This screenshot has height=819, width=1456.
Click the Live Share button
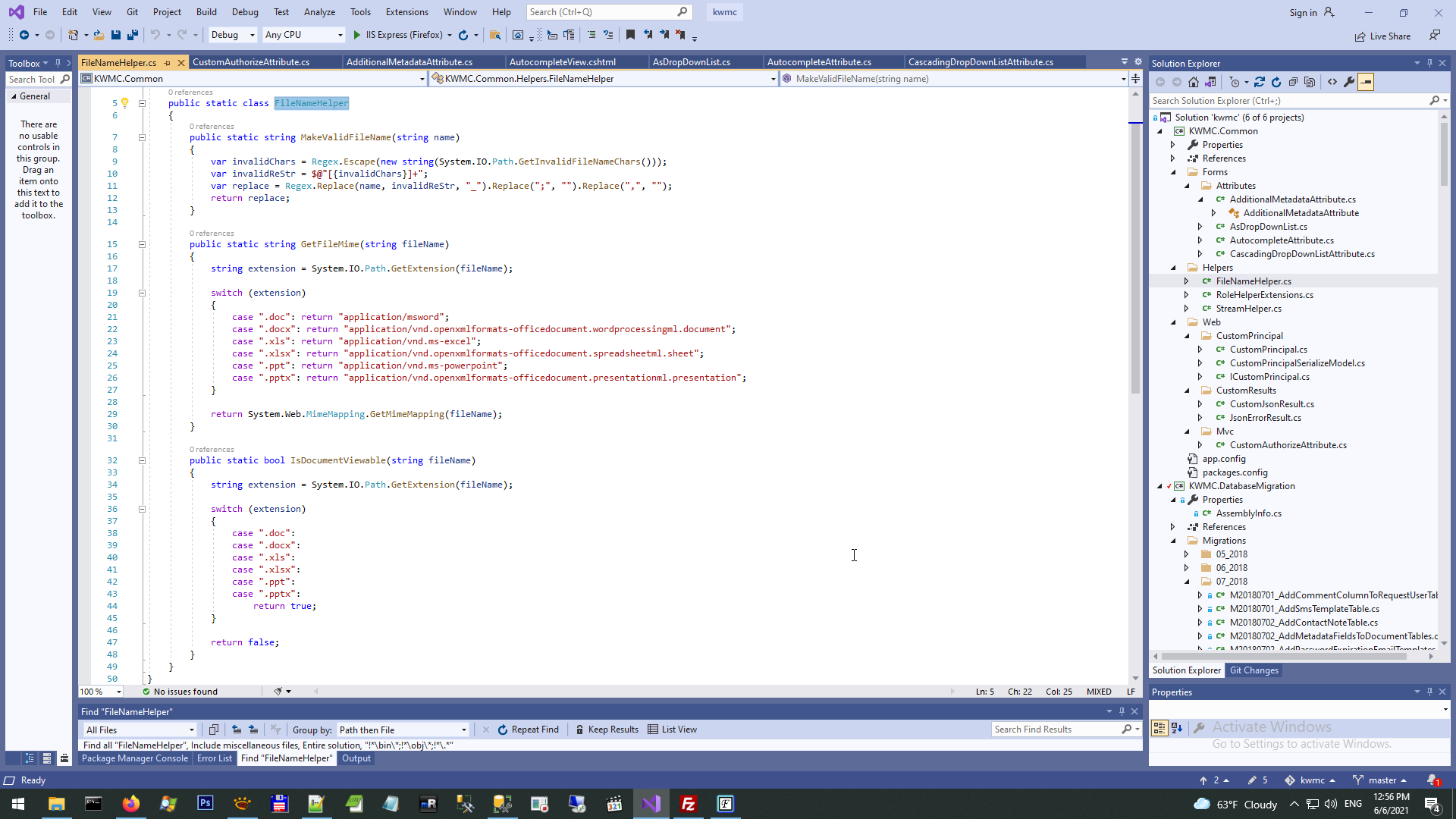coord(1382,36)
